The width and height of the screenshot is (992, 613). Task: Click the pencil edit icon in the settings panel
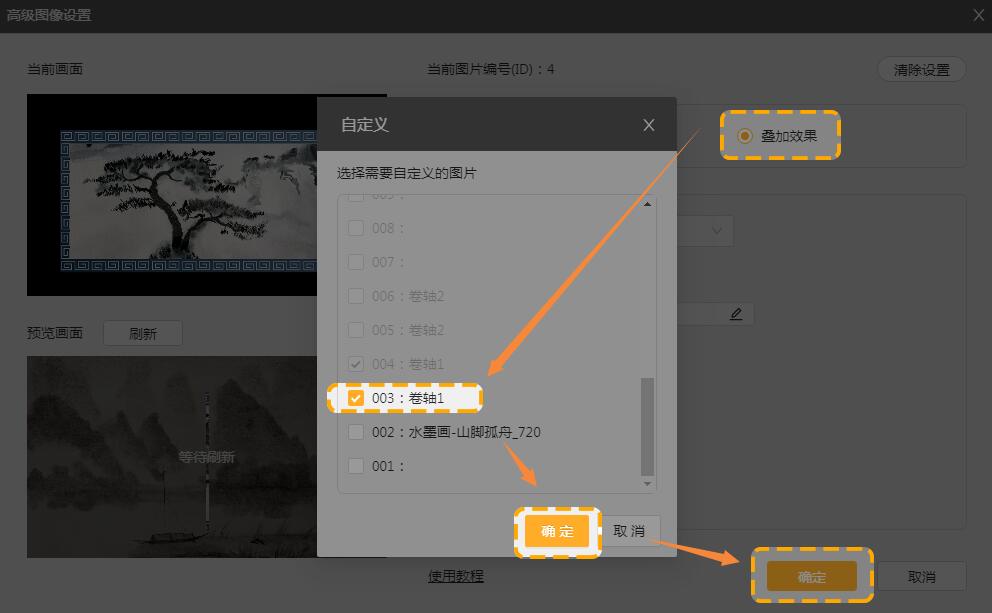tap(736, 314)
